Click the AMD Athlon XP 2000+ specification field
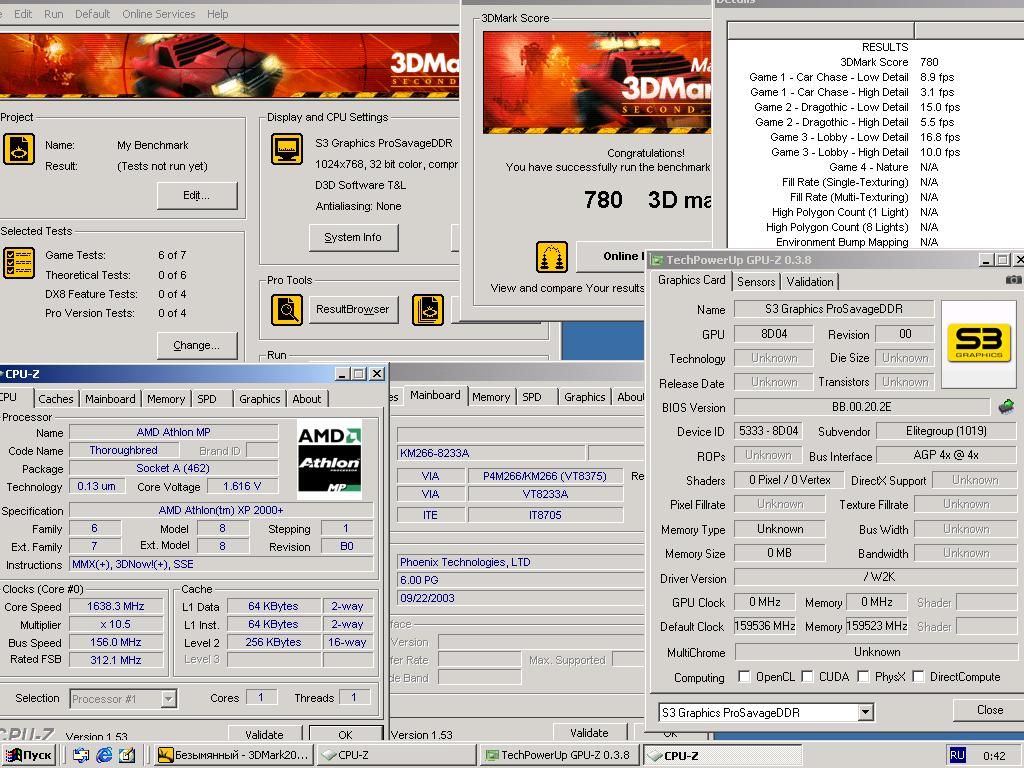Screen dimensions: 1024x768 point(221,510)
